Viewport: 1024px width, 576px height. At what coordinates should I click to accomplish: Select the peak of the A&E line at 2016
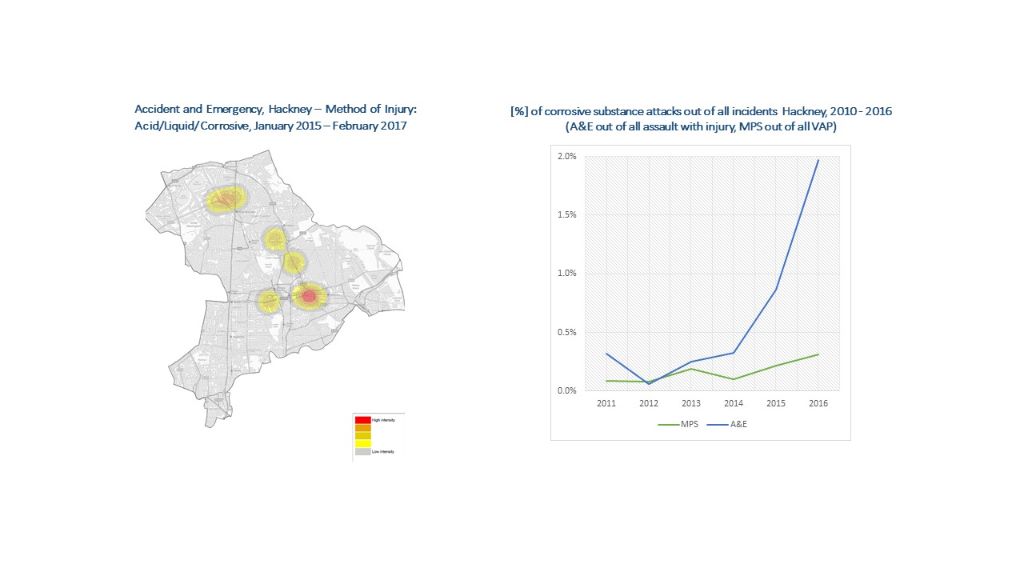click(819, 160)
